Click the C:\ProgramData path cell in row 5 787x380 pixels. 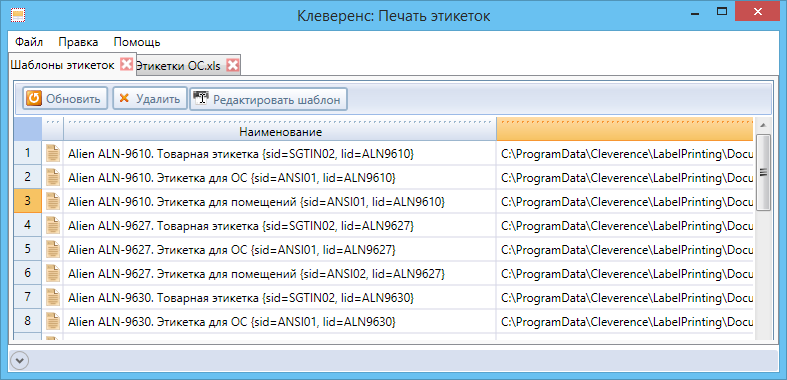click(625, 249)
